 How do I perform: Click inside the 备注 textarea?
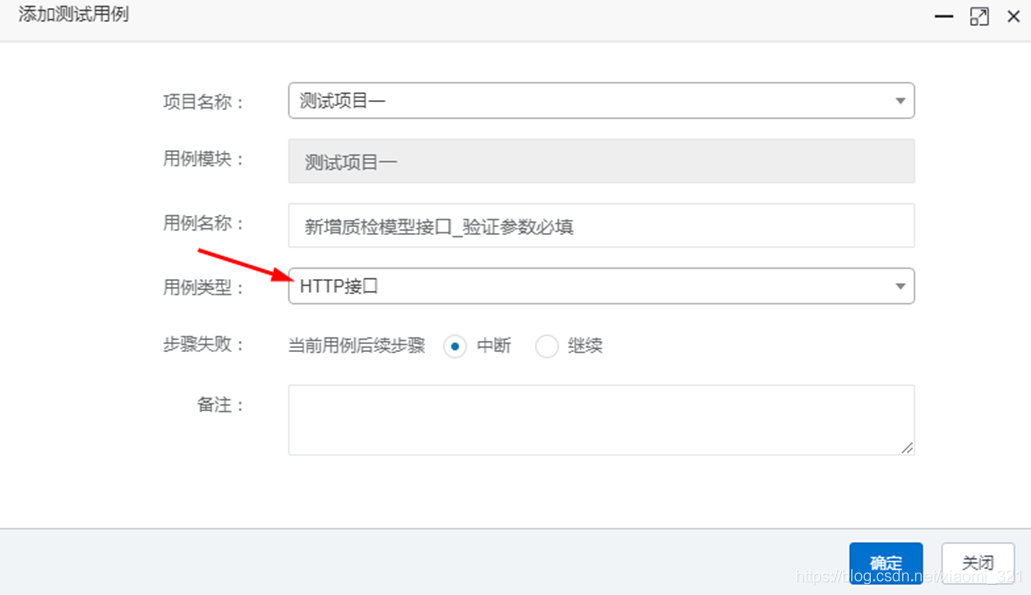coord(601,420)
